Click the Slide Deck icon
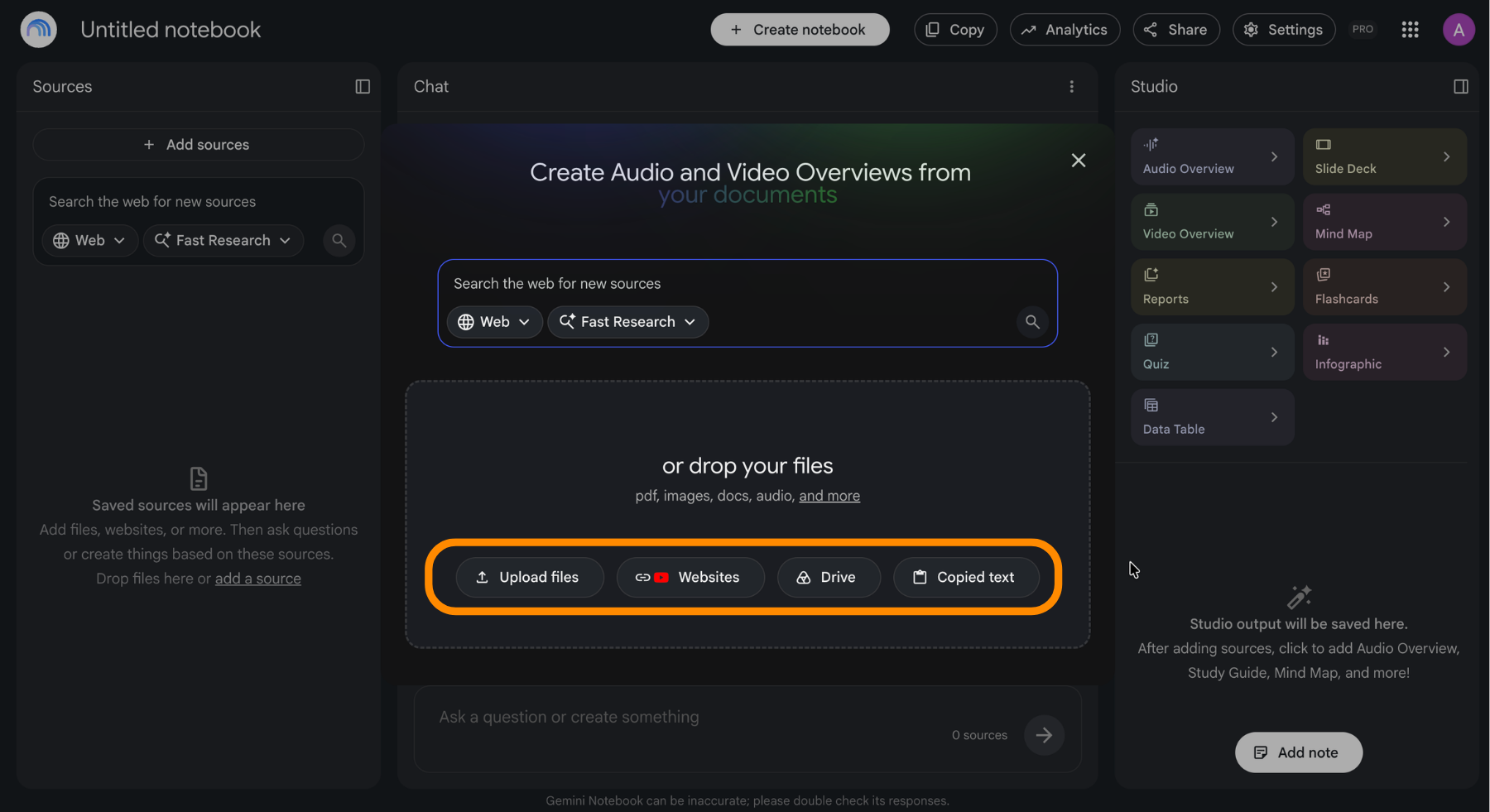This screenshot has height=812, width=1490. pos(1323,145)
